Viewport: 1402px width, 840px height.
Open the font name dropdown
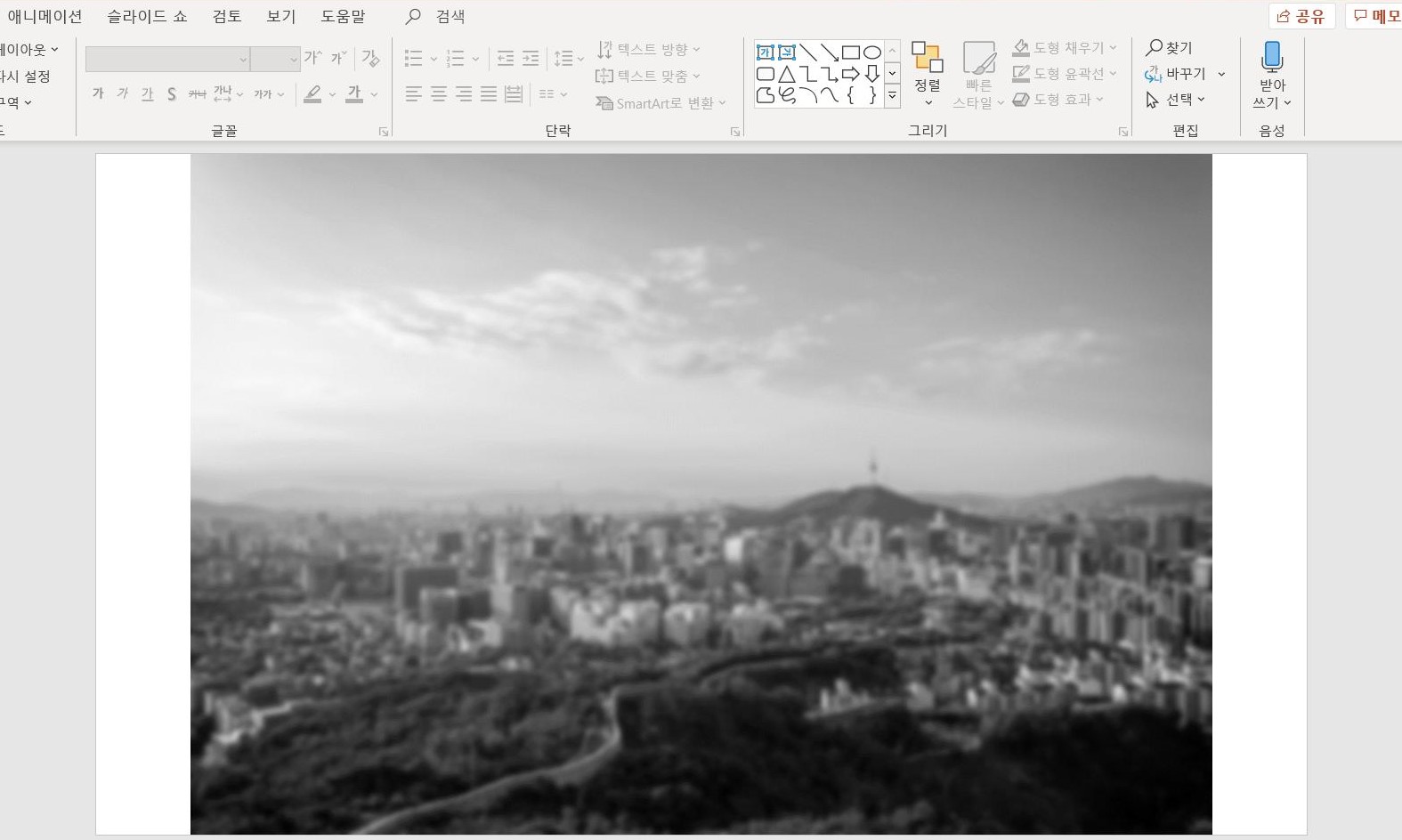click(x=243, y=60)
